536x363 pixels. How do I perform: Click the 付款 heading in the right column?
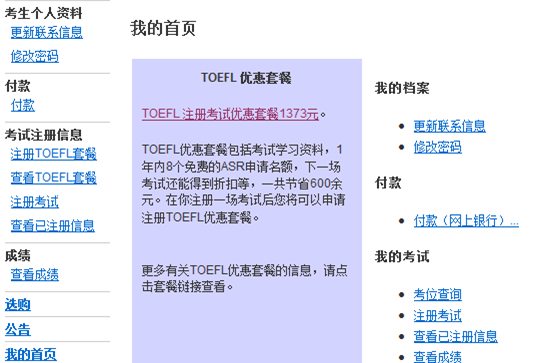tap(388, 183)
